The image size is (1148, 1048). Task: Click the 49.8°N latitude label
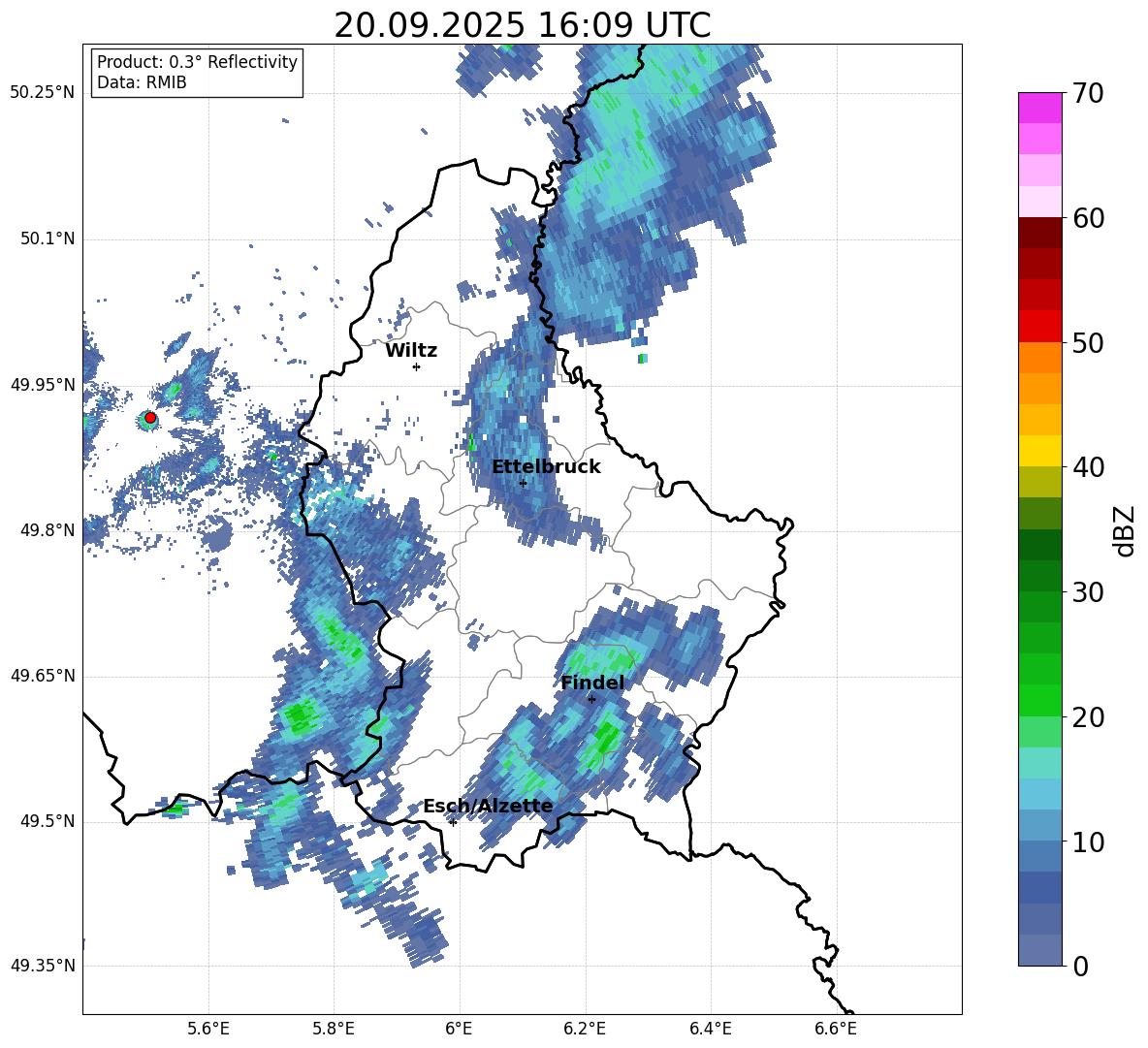48,530
